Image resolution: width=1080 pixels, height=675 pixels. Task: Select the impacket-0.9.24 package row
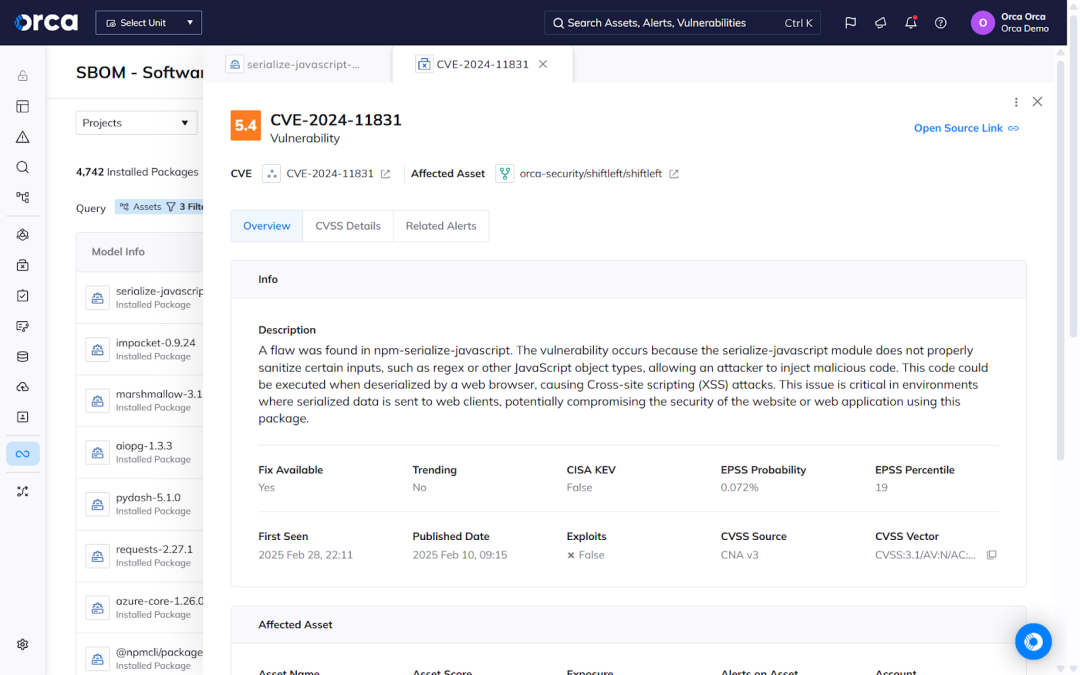click(140, 349)
